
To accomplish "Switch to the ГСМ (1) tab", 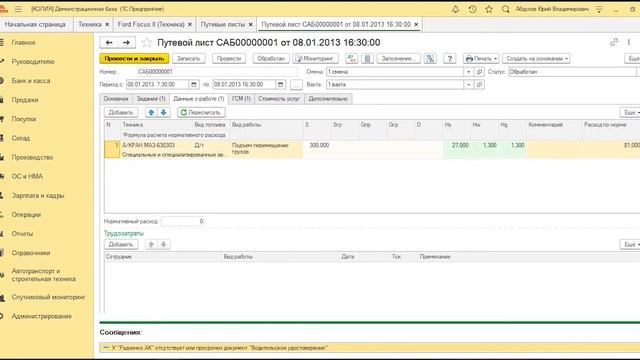I will [241, 99].
